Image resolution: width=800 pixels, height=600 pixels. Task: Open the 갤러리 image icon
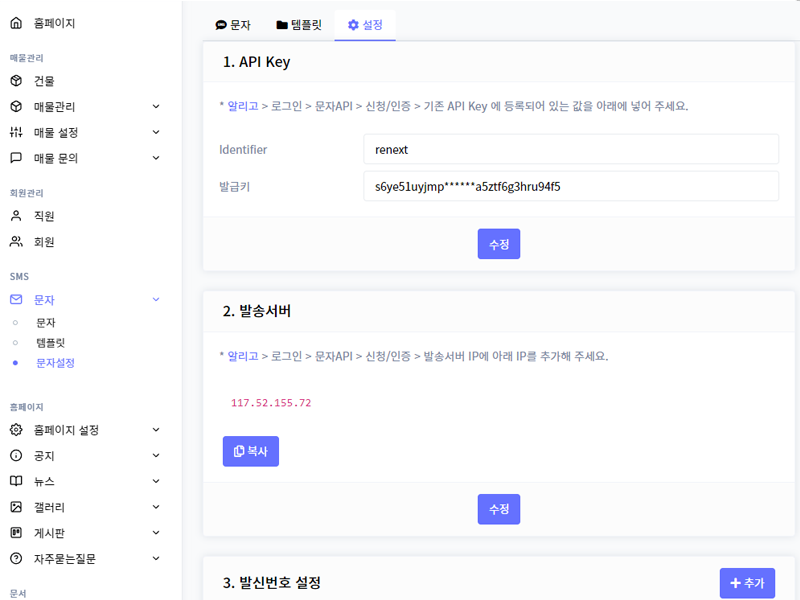pyautogui.click(x=16, y=507)
